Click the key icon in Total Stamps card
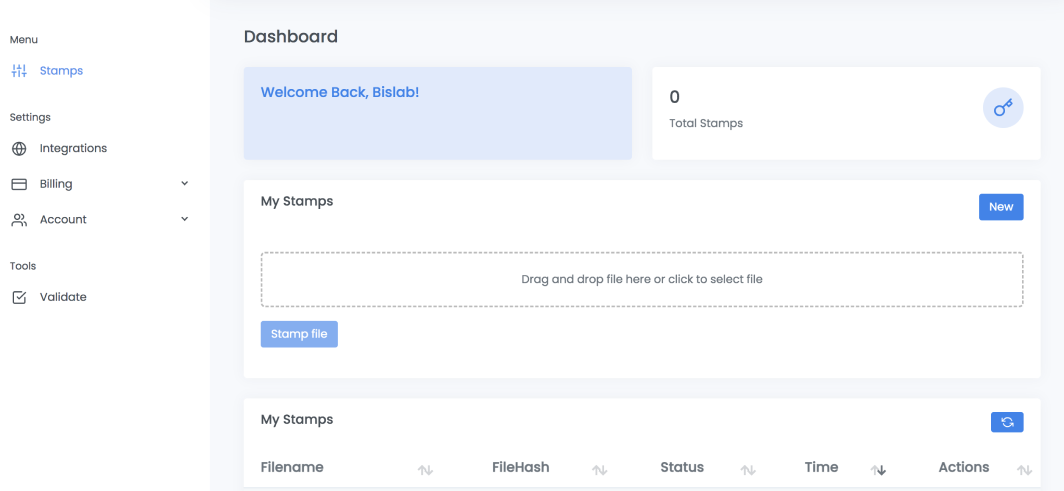 click(1003, 108)
